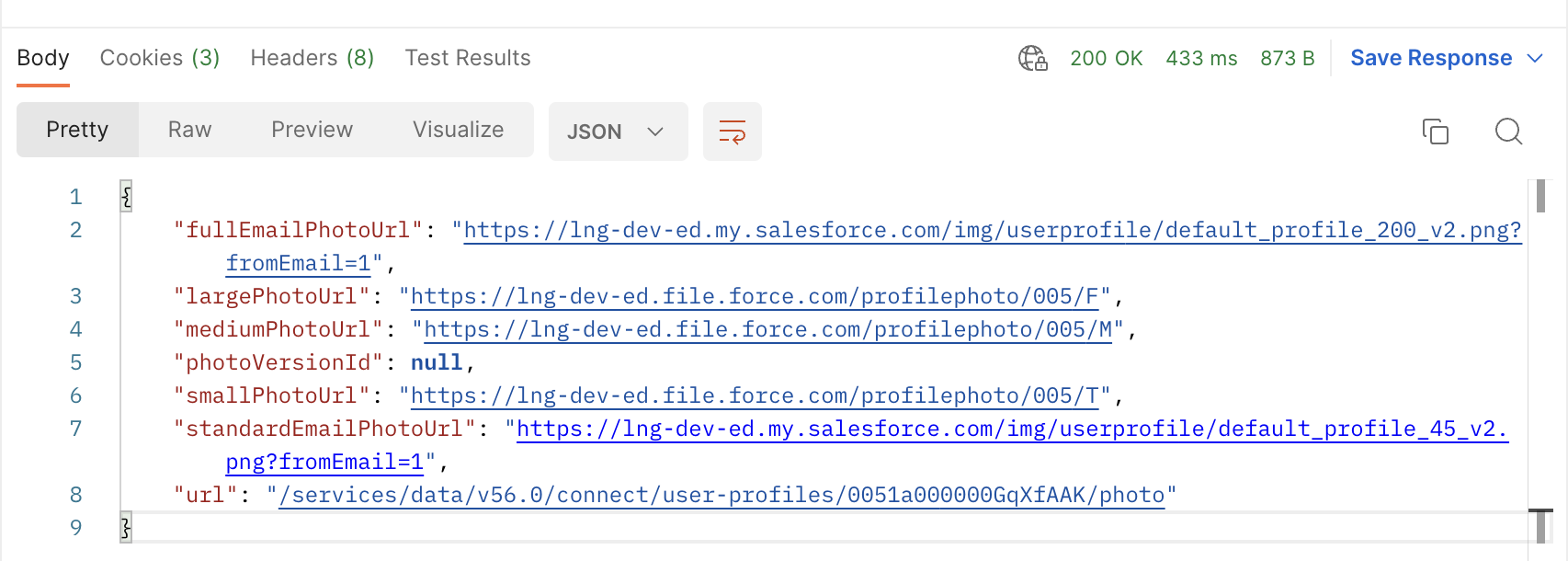The height and width of the screenshot is (561, 1568).
Task: Select the Test Results tab
Action: [x=468, y=58]
